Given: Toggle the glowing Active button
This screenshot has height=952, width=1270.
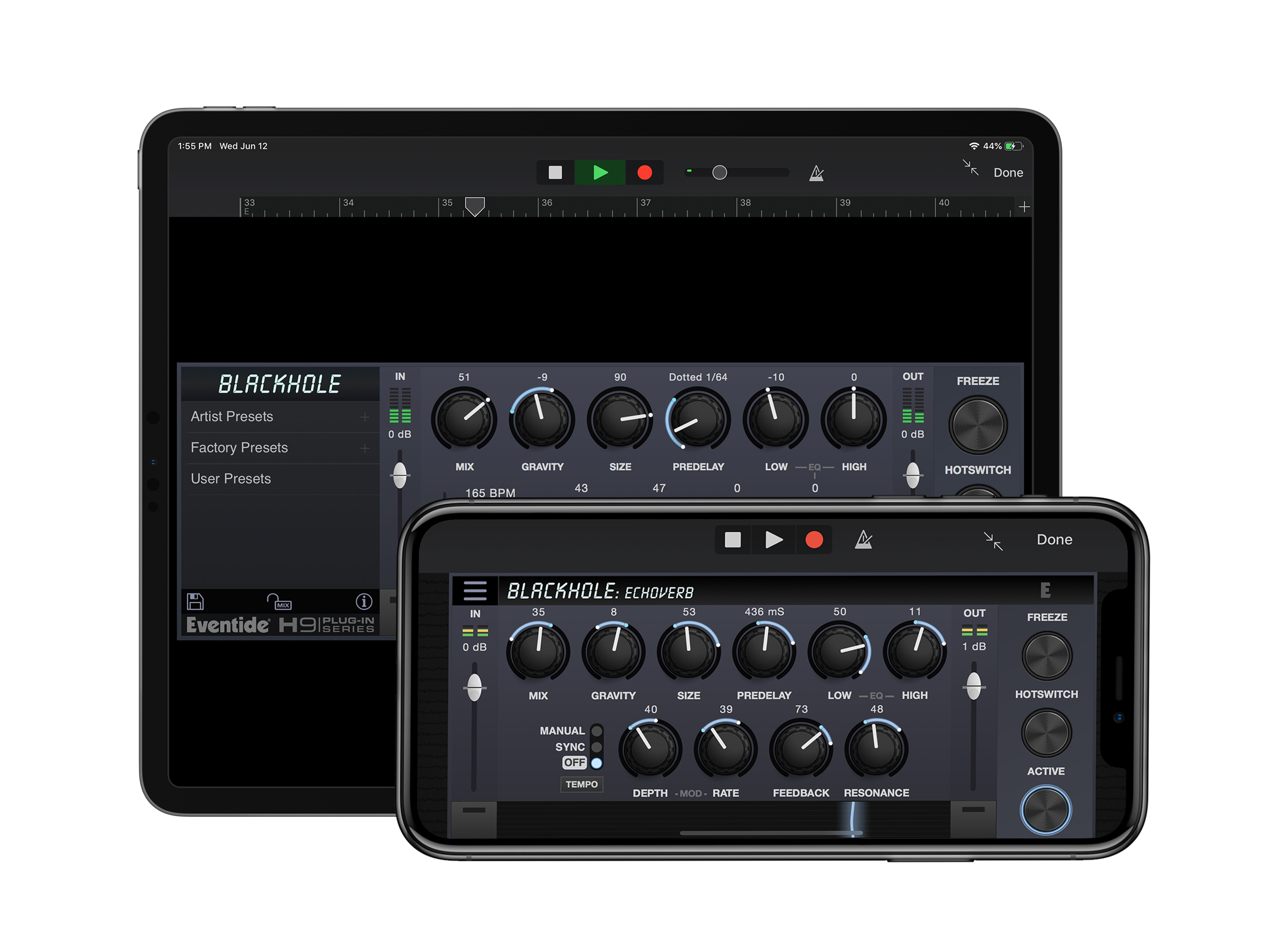Looking at the screenshot, I should click(x=1045, y=810).
